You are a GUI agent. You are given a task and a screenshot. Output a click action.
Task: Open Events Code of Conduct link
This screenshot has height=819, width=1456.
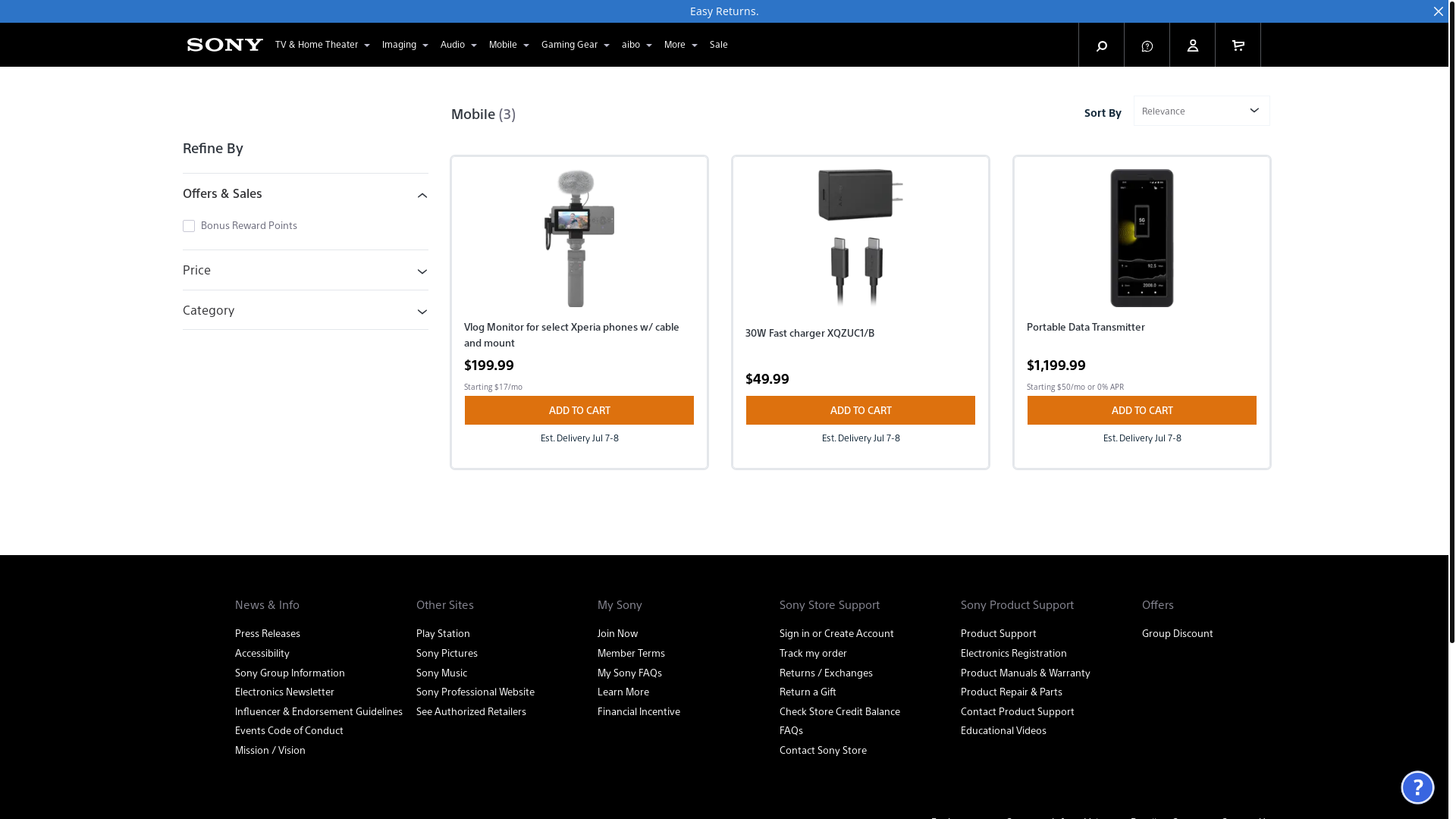coord(289,731)
